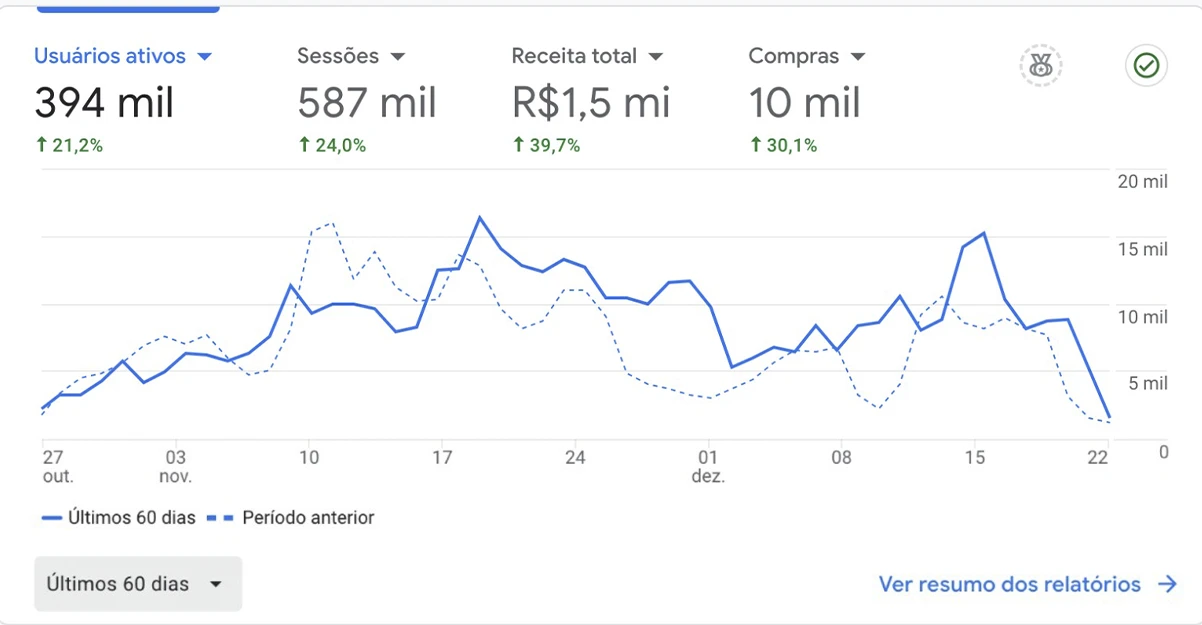
Task: Click the 15 dez. spike on solid line
Action: tap(985, 233)
